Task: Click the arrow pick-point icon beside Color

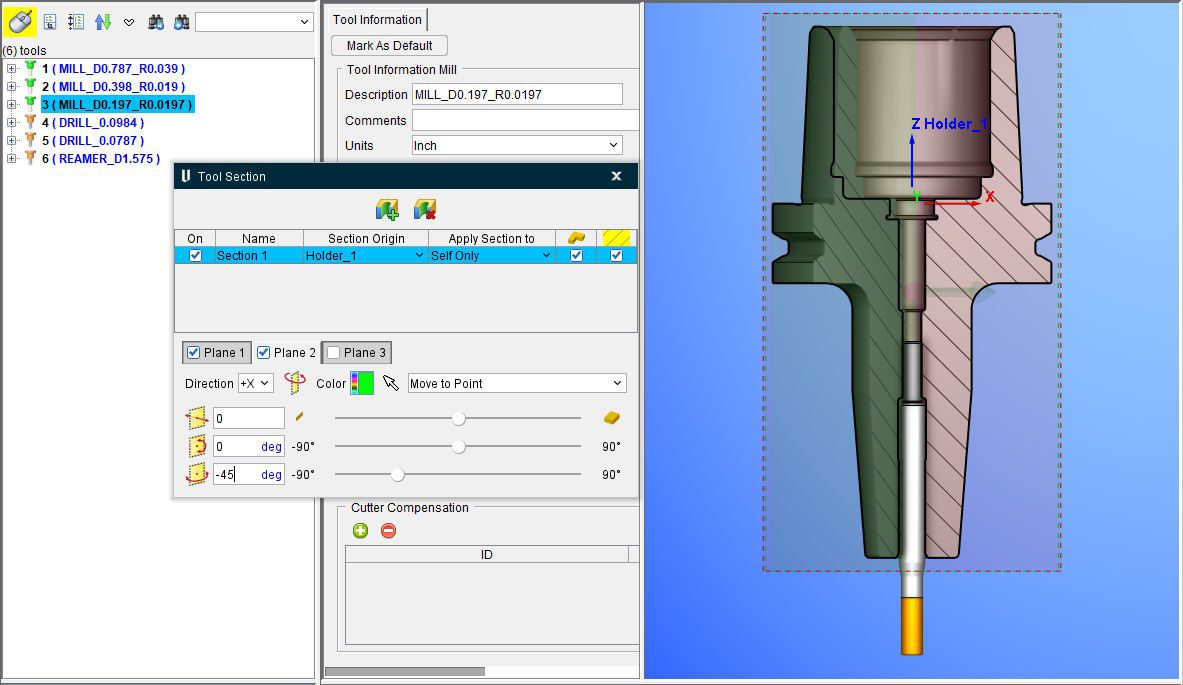Action: pyautogui.click(x=391, y=383)
